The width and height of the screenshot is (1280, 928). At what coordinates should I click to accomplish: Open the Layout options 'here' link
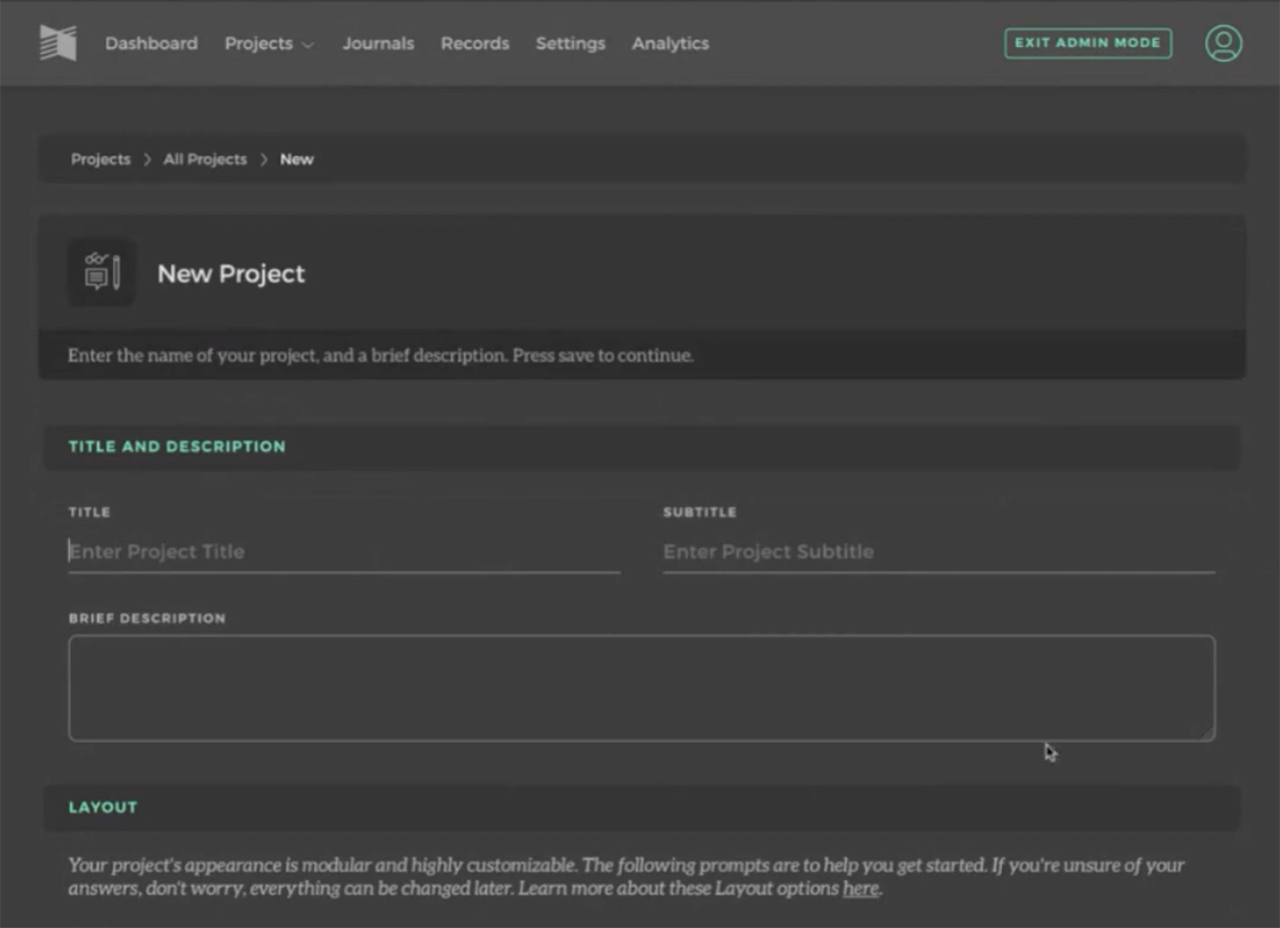pyautogui.click(x=860, y=888)
